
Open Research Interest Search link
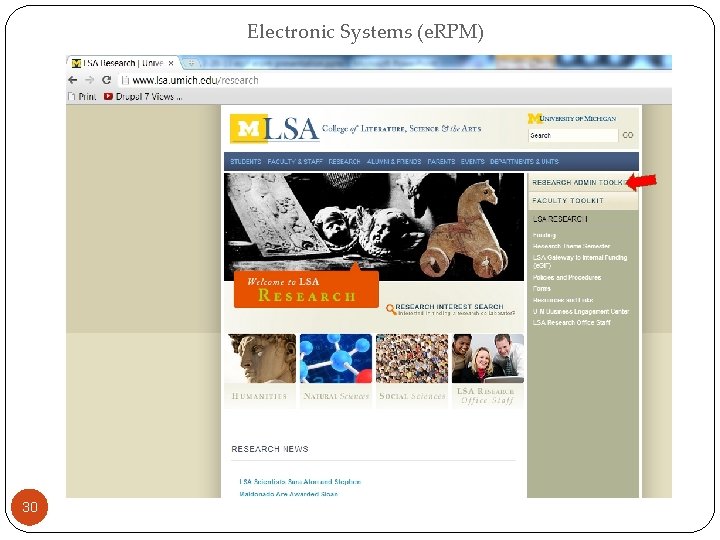point(450,306)
